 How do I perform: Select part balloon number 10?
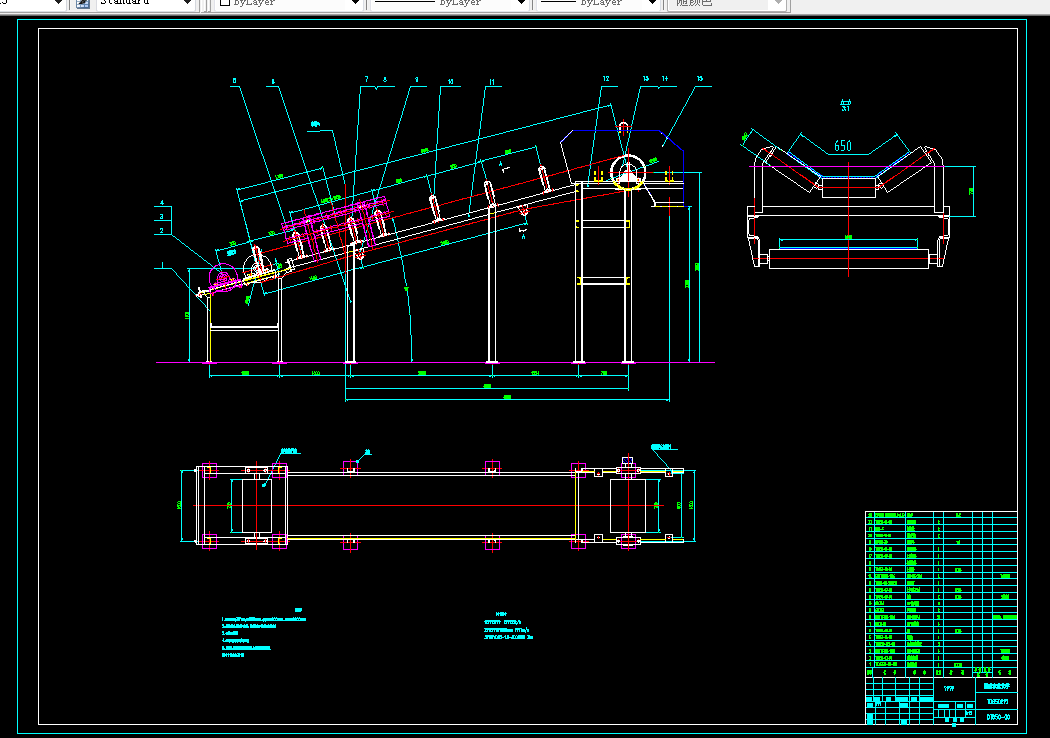click(450, 81)
